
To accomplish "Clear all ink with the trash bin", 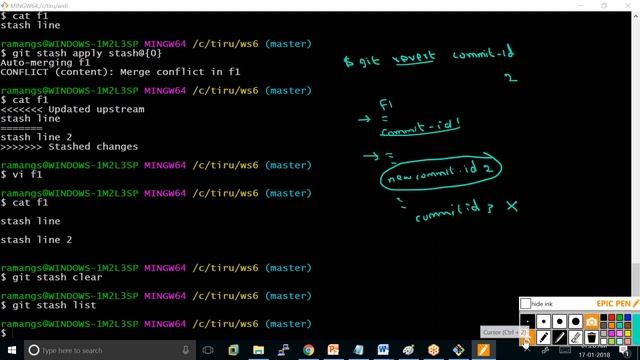I will (591, 338).
